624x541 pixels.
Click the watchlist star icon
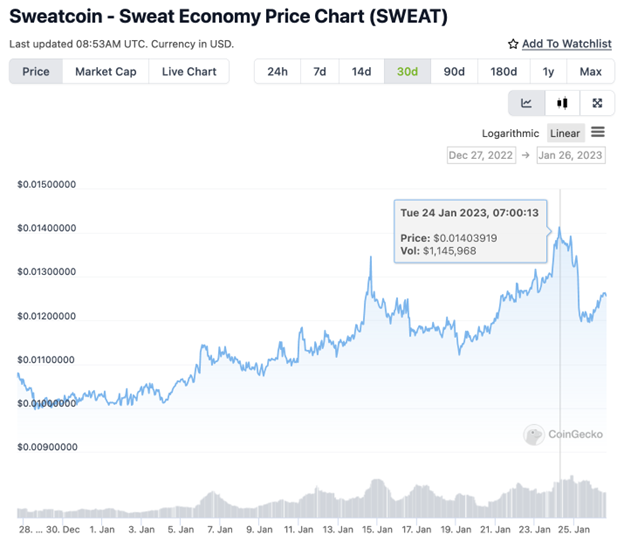click(x=513, y=45)
